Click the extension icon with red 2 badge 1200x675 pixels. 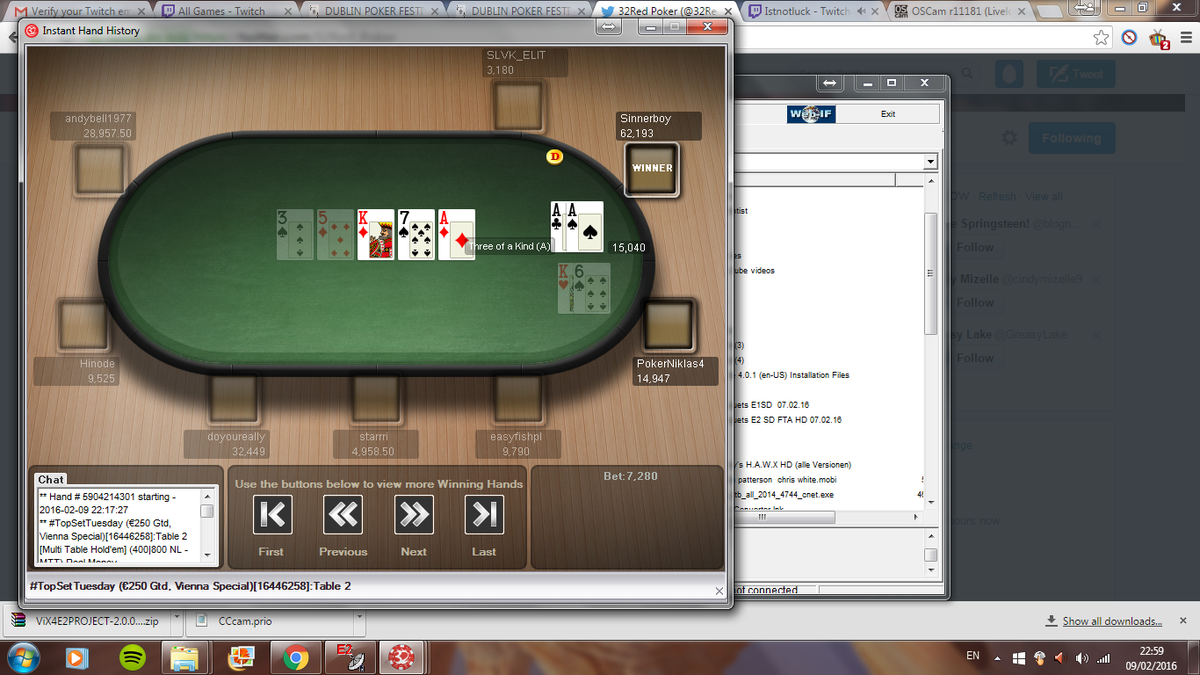[x=1159, y=39]
